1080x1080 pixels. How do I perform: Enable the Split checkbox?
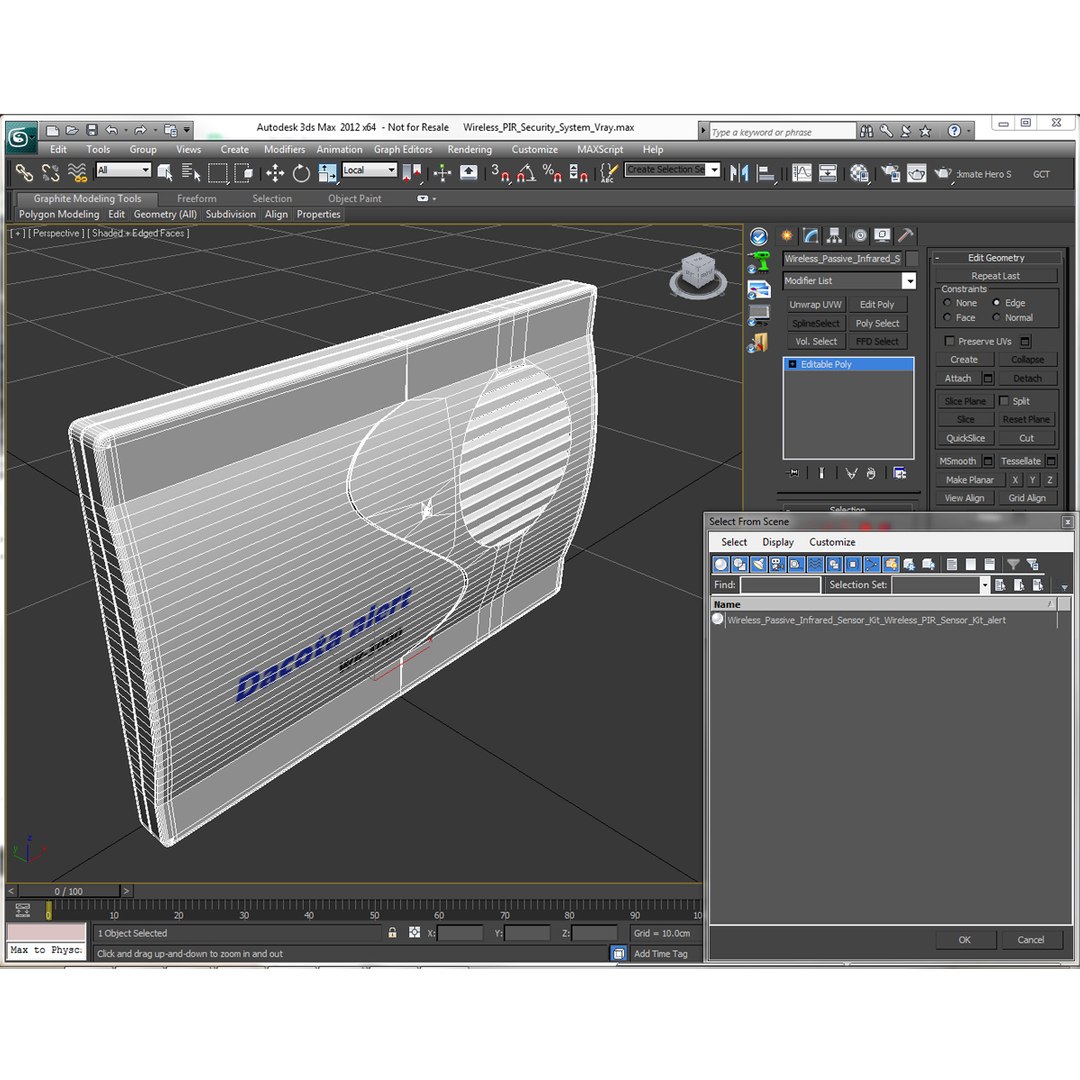pos(1004,401)
